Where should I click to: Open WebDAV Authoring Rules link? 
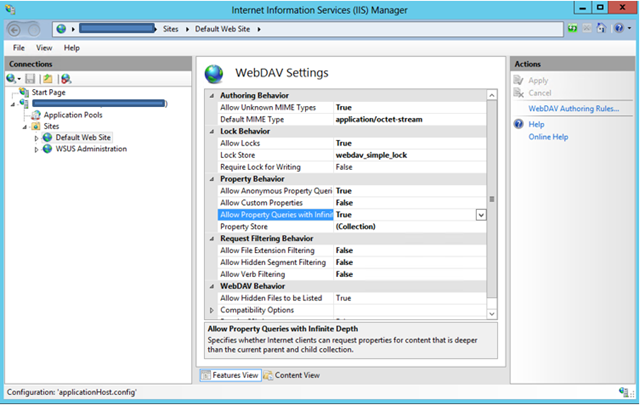[x=573, y=109]
